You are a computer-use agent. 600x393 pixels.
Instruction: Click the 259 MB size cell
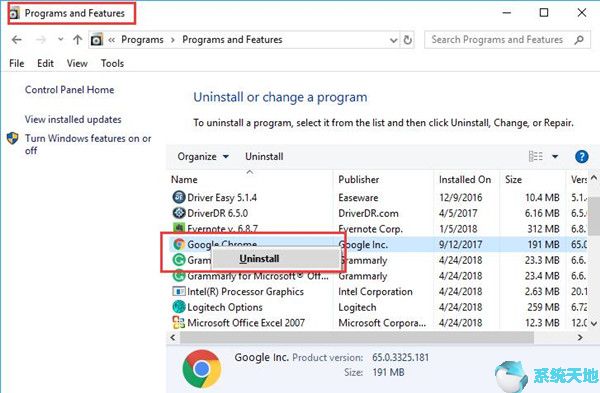tap(543, 307)
